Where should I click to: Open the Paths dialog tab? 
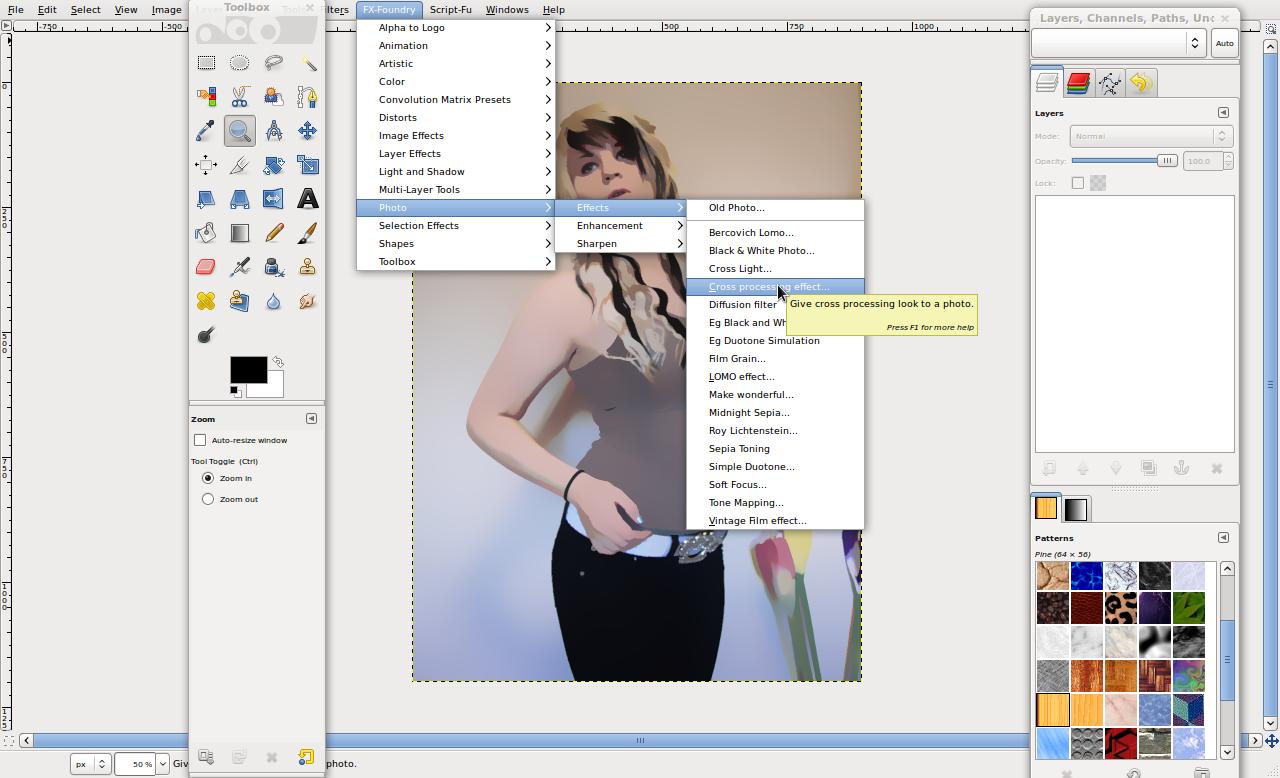coord(1109,84)
